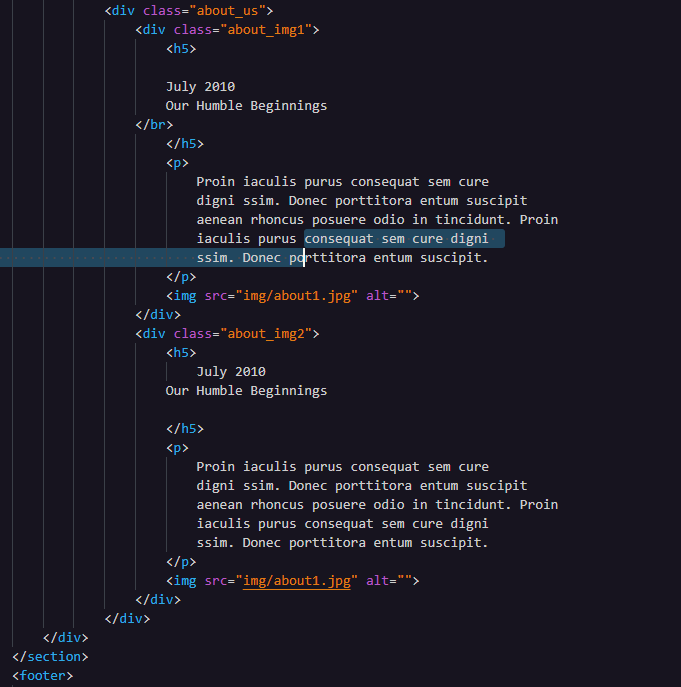Click the first opening h5 tag
This screenshot has width=681, height=687.
[x=181, y=49]
